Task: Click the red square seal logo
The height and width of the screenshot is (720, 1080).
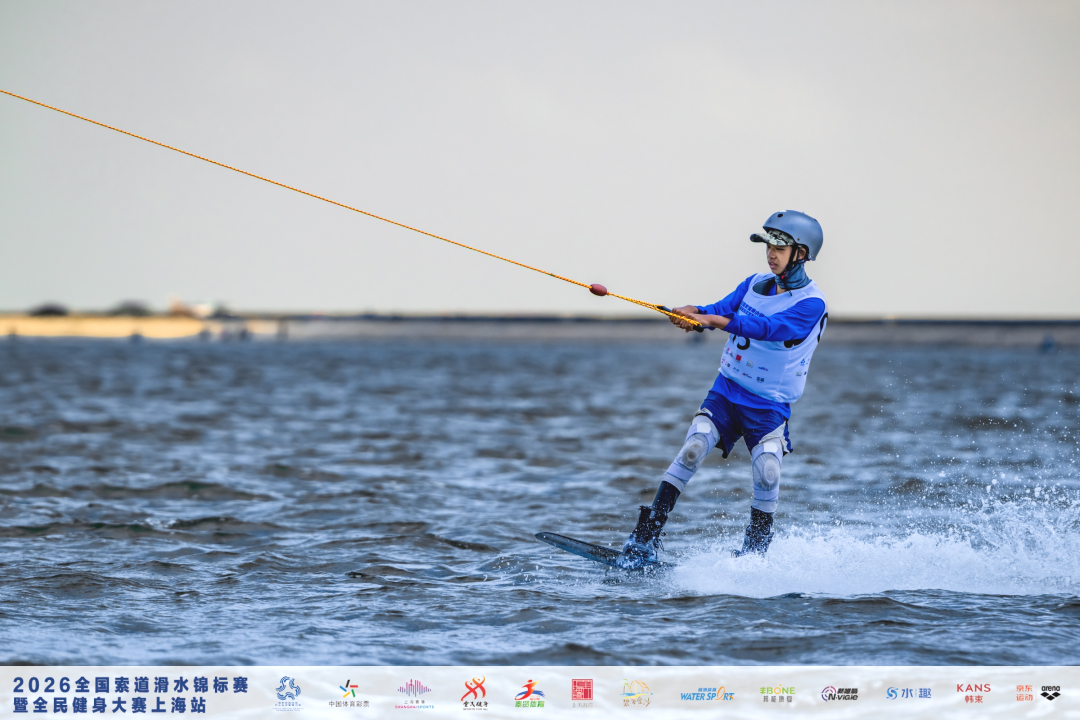Action: (x=582, y=693)
